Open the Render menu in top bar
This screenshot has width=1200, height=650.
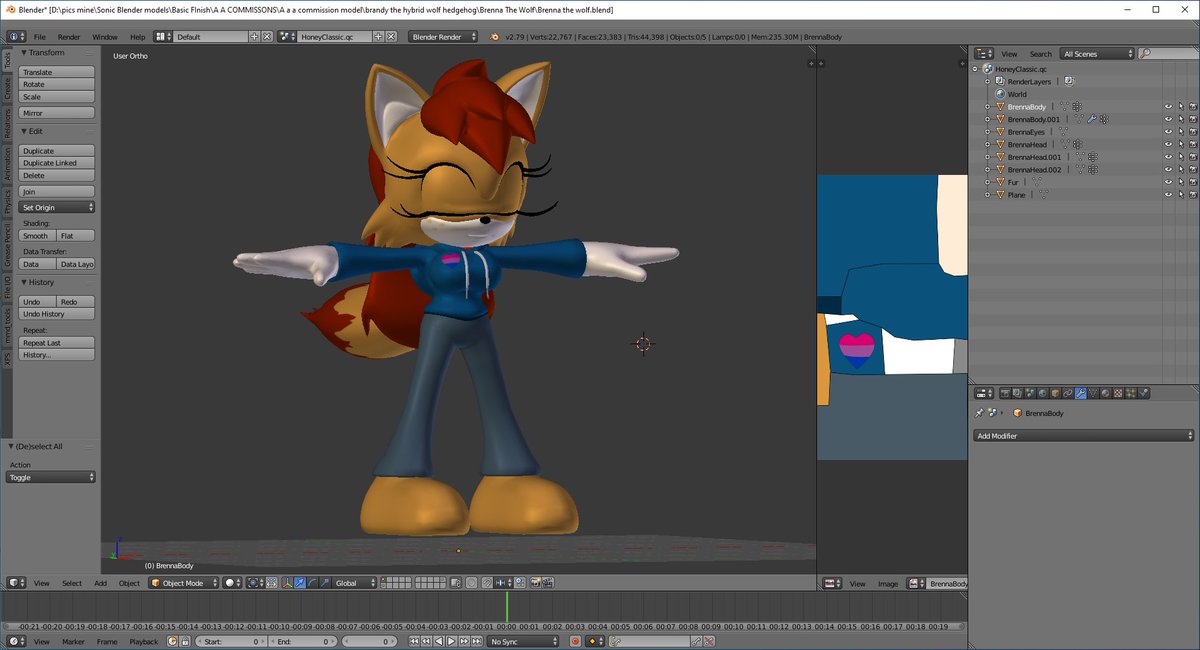pos(69,37)
